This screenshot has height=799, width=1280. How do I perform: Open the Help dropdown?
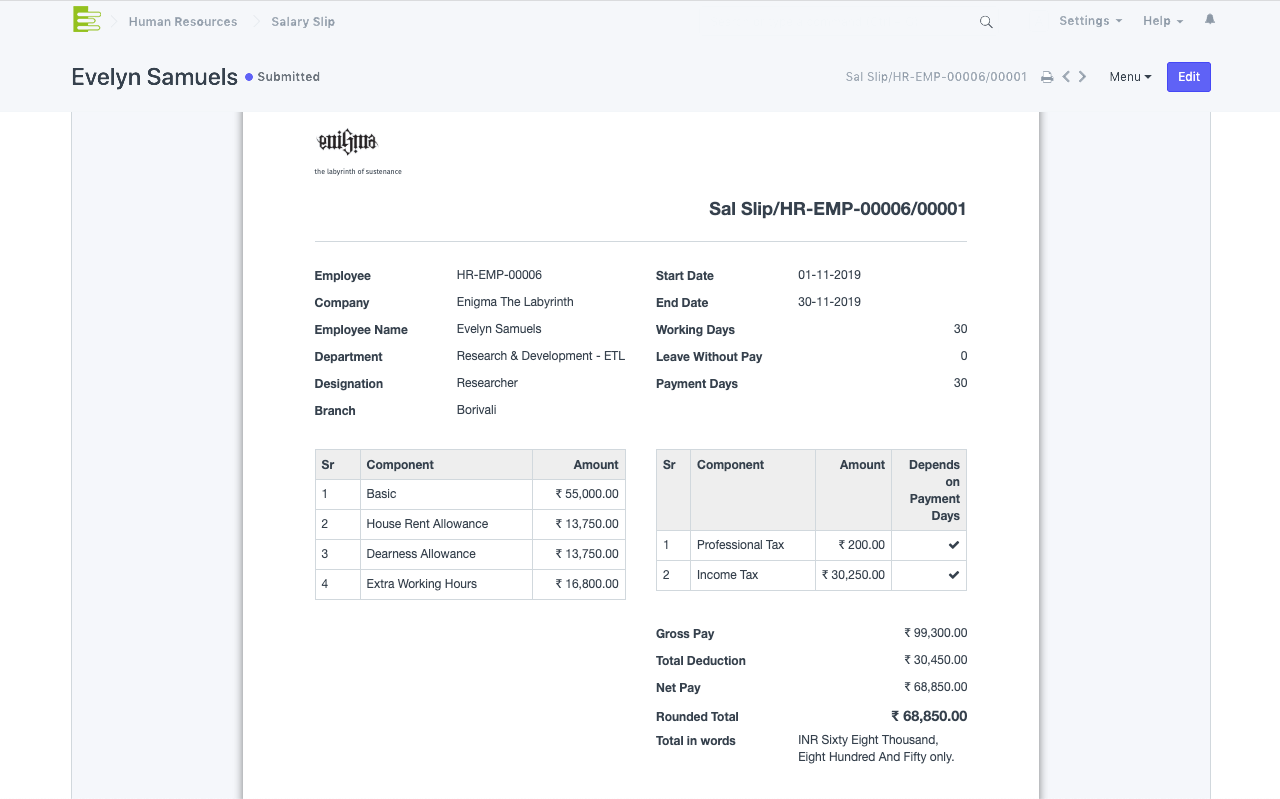click(x=1162, y=21)
